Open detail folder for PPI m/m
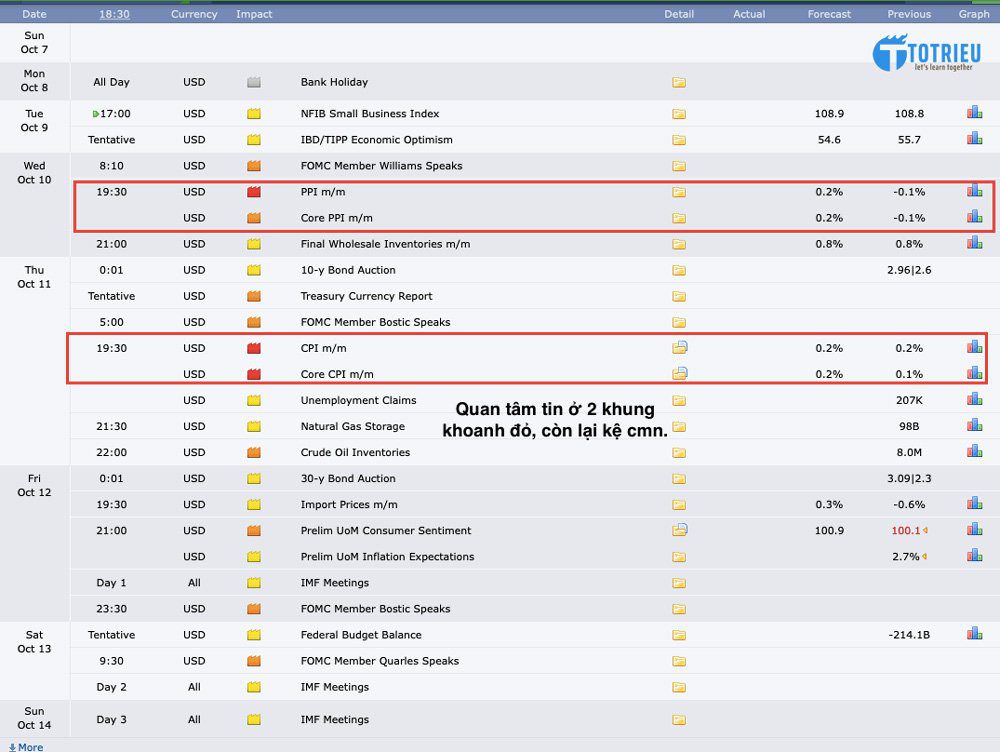The image size is (1000, 752). click(x=679, y=192)
